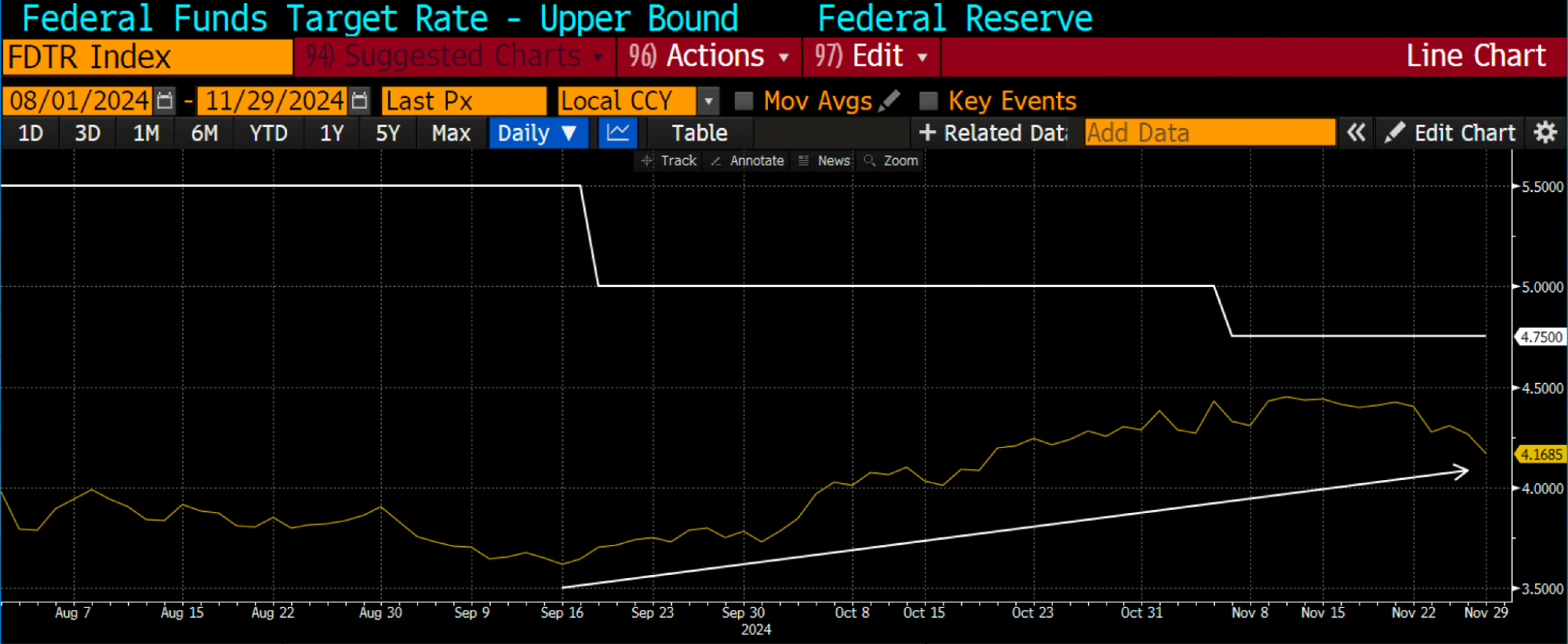
Task: Switch to the 6M range
Action: click(204, 133)
